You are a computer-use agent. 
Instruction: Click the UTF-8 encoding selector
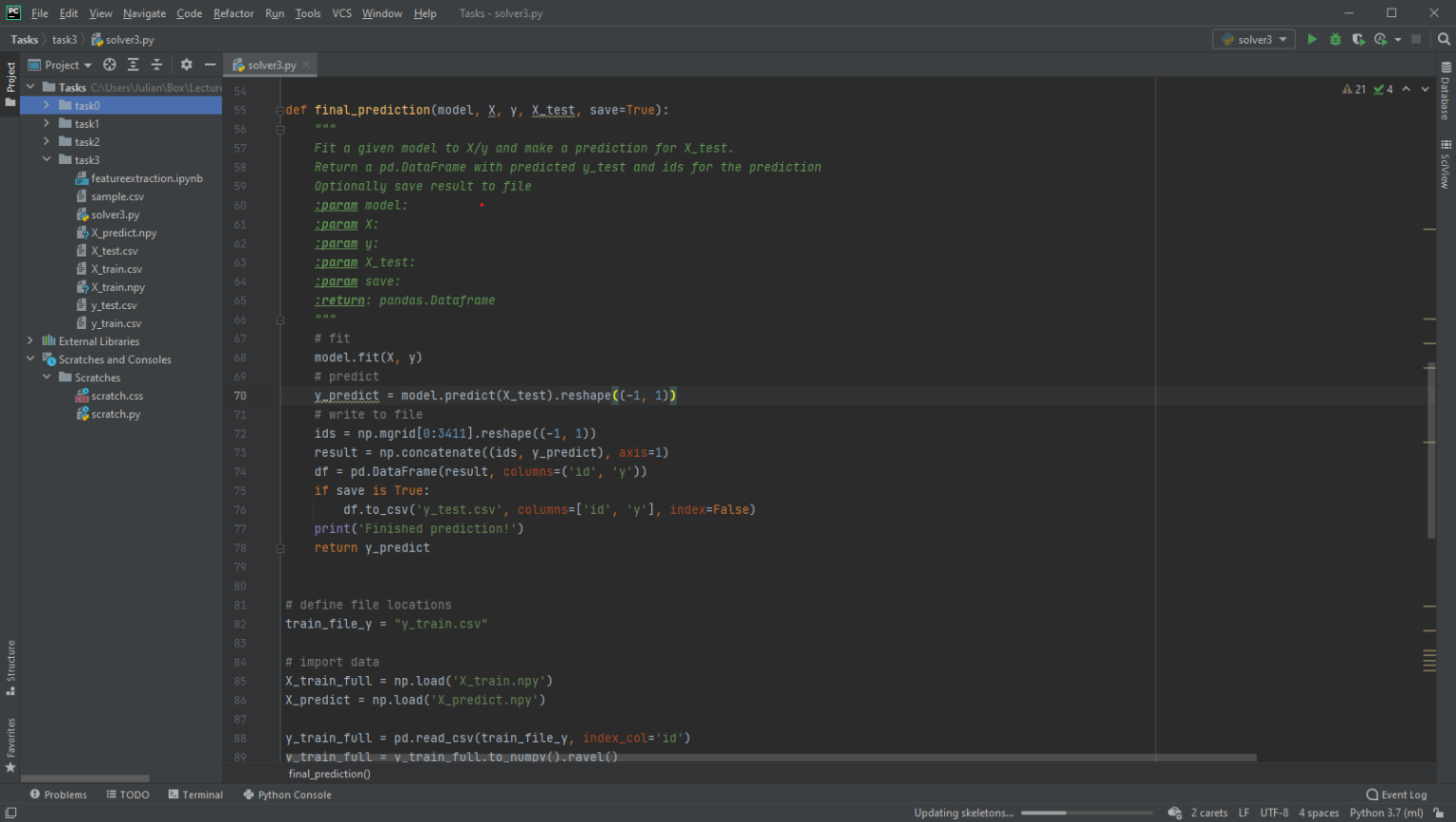[1274, 813]
